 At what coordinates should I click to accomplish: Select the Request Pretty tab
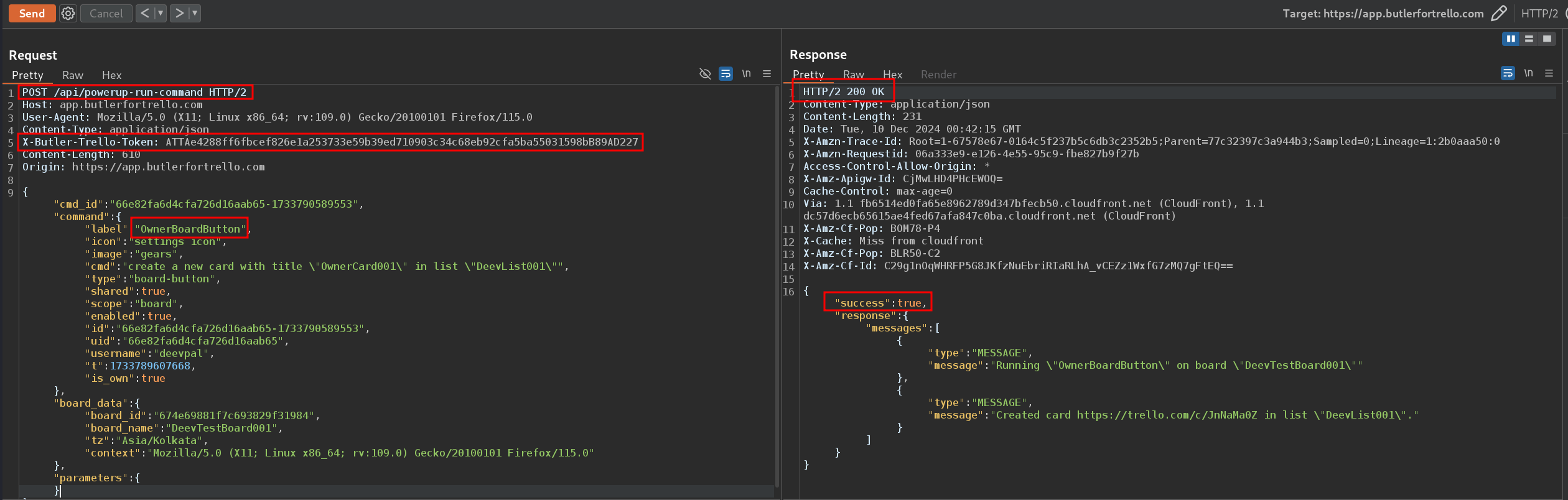27,75
